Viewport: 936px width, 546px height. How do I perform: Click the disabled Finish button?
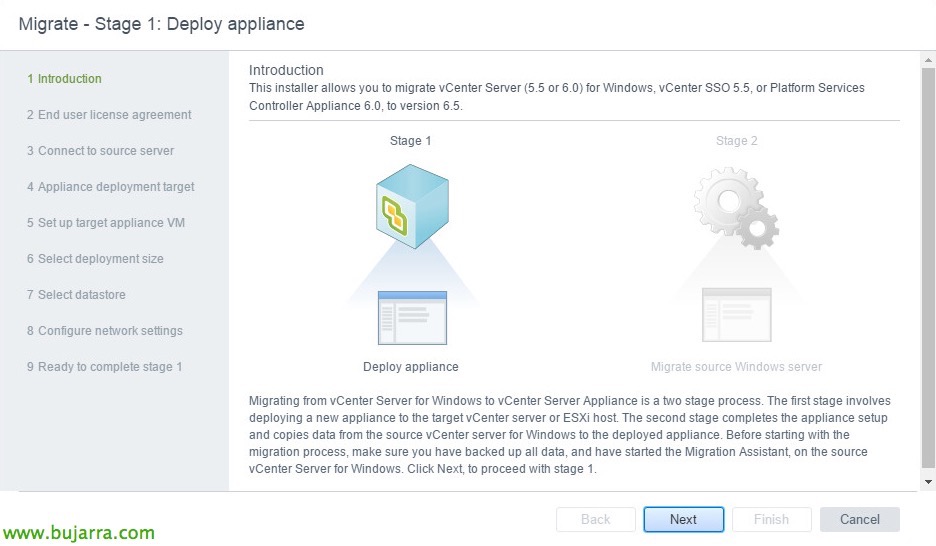[x=771, y=519]
